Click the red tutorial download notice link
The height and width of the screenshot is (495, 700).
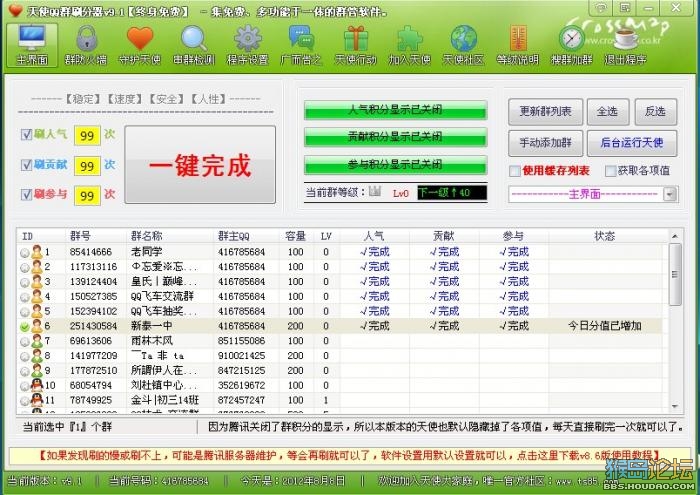pos(349,455)
